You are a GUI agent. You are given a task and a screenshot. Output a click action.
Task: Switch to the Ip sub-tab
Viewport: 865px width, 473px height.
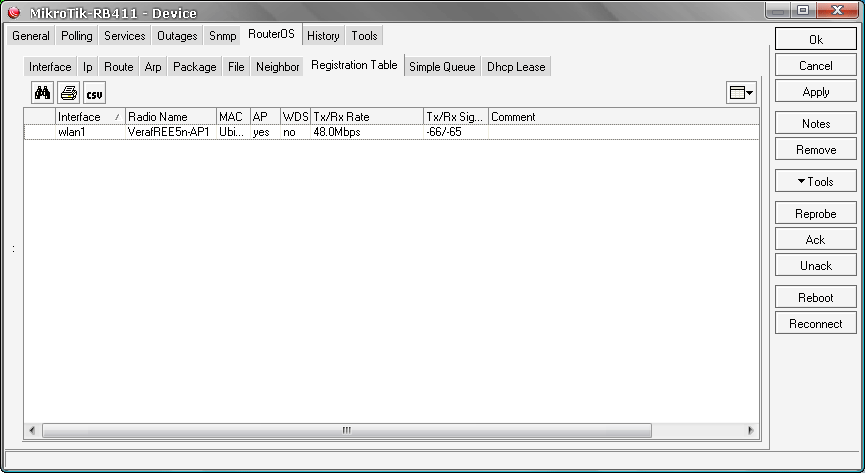(x=88, y=67)
